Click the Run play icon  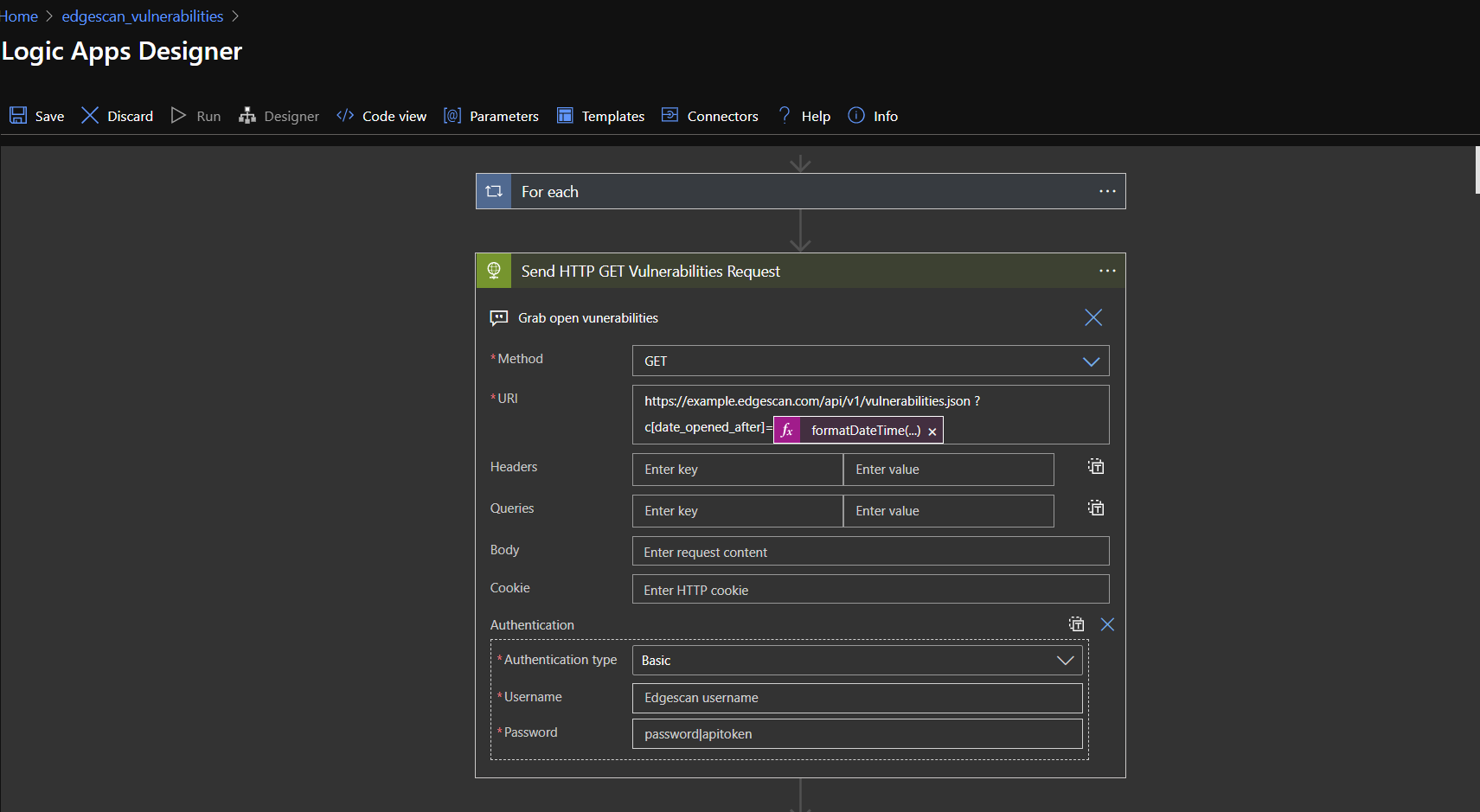point(178,115)
